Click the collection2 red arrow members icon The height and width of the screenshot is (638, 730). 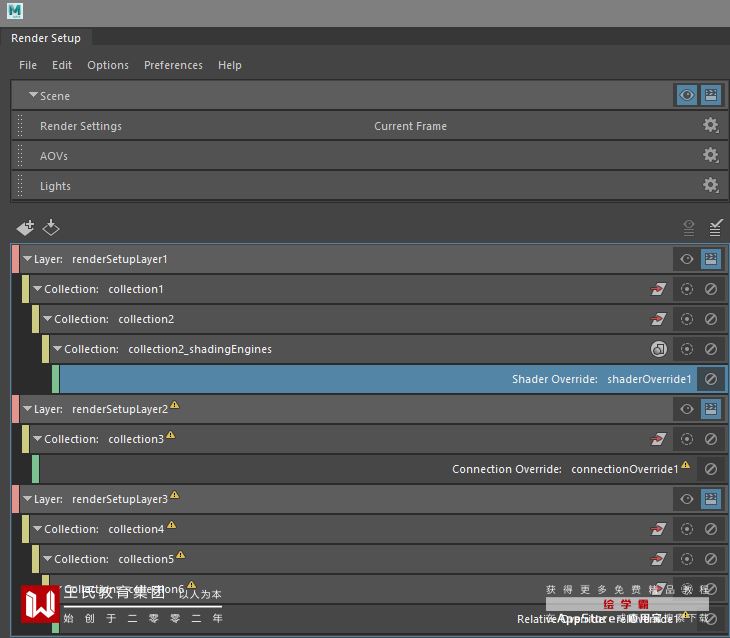658,319
